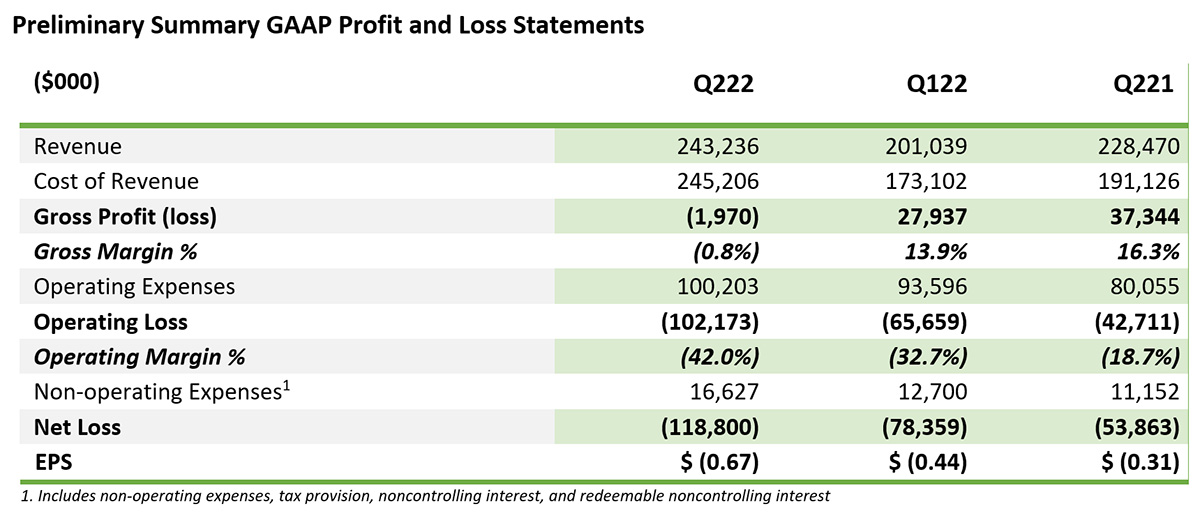Click the Q221 gross margin 16.3%
The width and height of the screenshot is (1200, 527).
point(1147,252)
